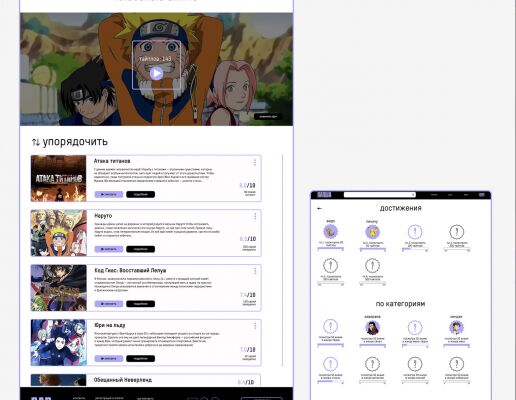Viewport: 516px width, 400px height.
Task: Select the black locked badge ending the top row
Action: coord(457,232)
